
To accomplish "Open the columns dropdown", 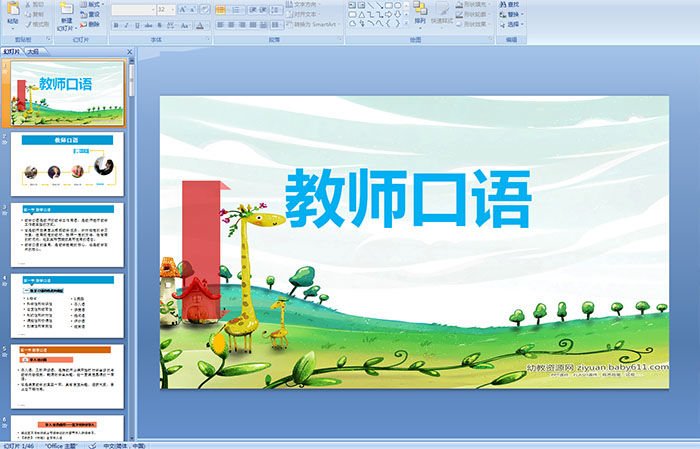I will (x=277, y=25).
